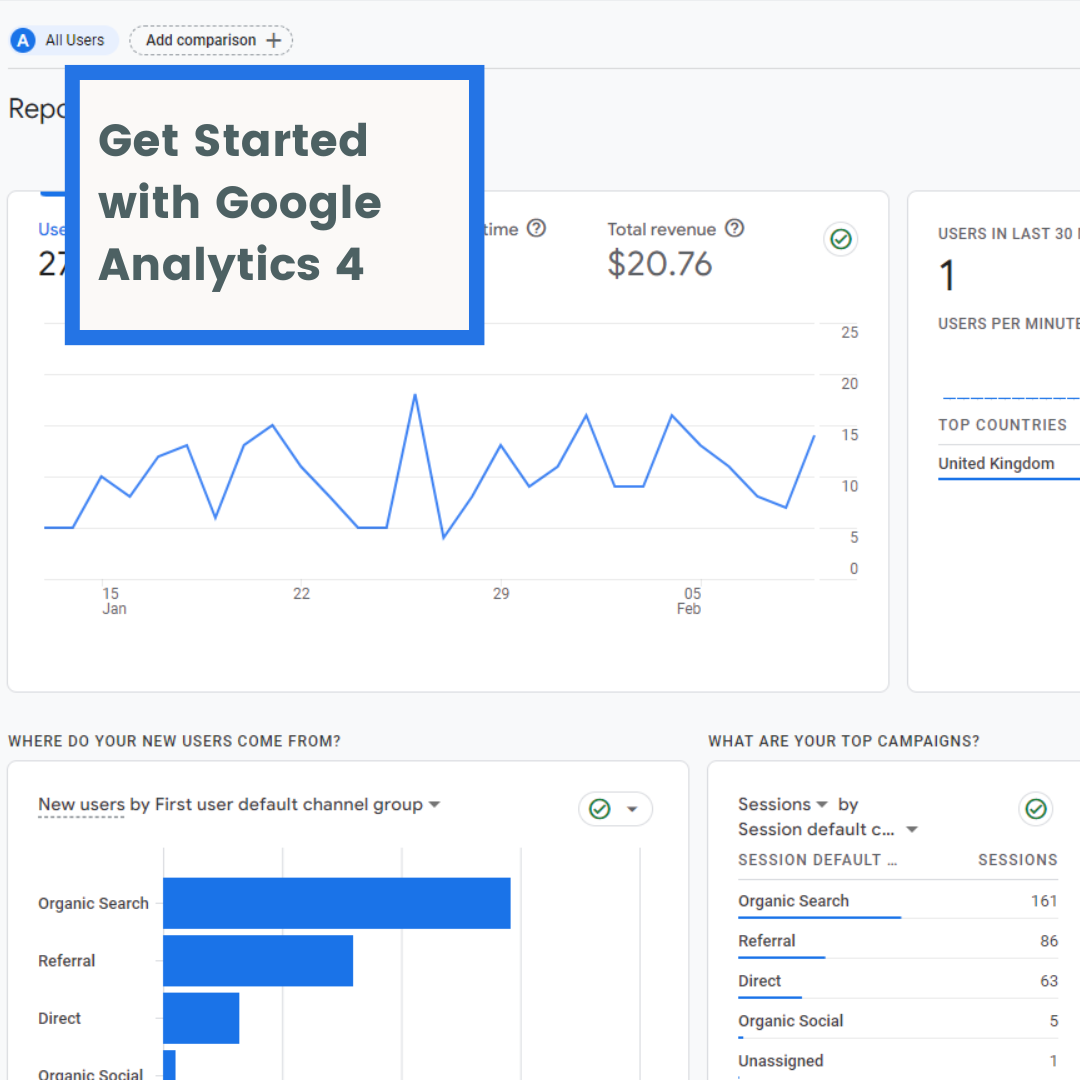Click TOP COUNTRIES heading
This screenshot has width=1080, height=1080.
pyautogui.click(x=1002, y=425)
